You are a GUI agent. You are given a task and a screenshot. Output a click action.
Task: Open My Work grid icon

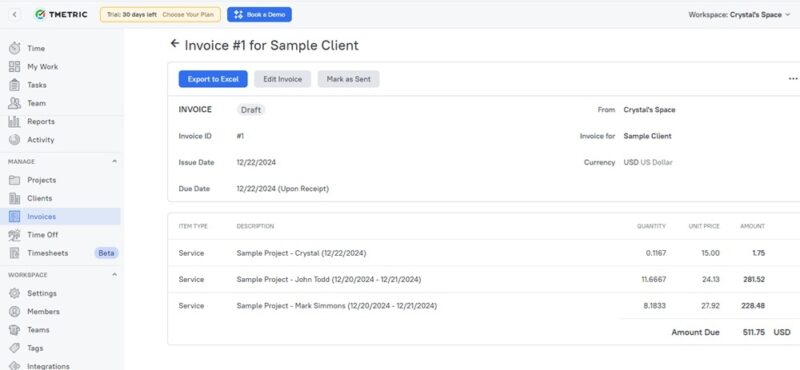(14, 66)
